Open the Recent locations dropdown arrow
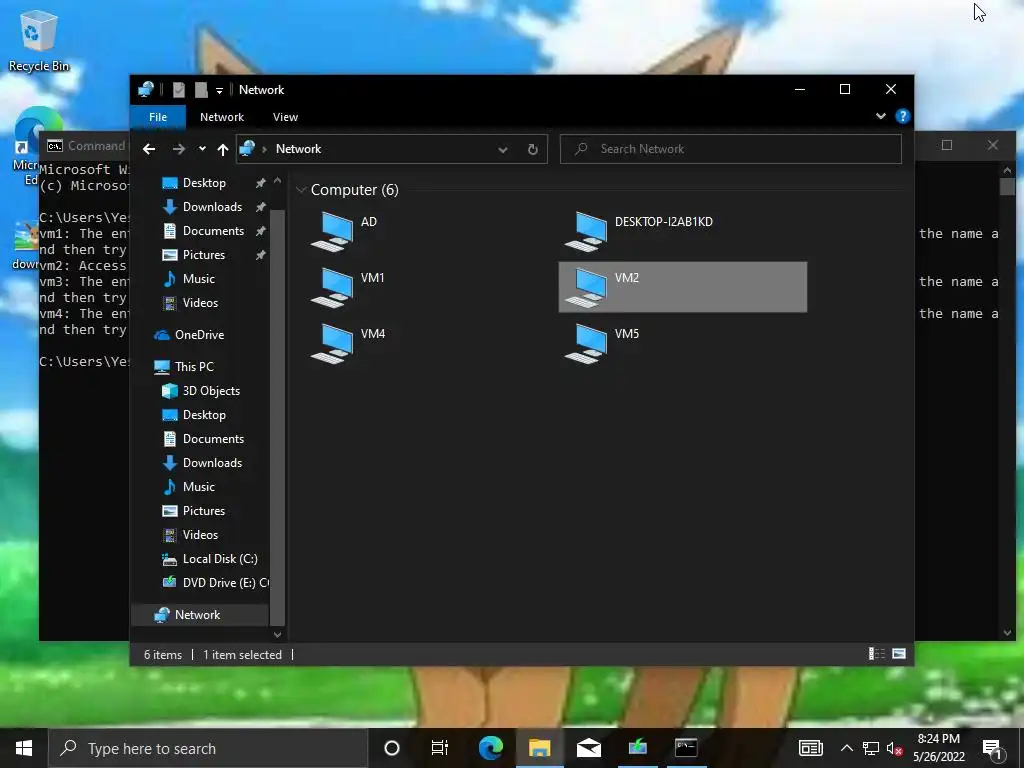 click(202, 150)
